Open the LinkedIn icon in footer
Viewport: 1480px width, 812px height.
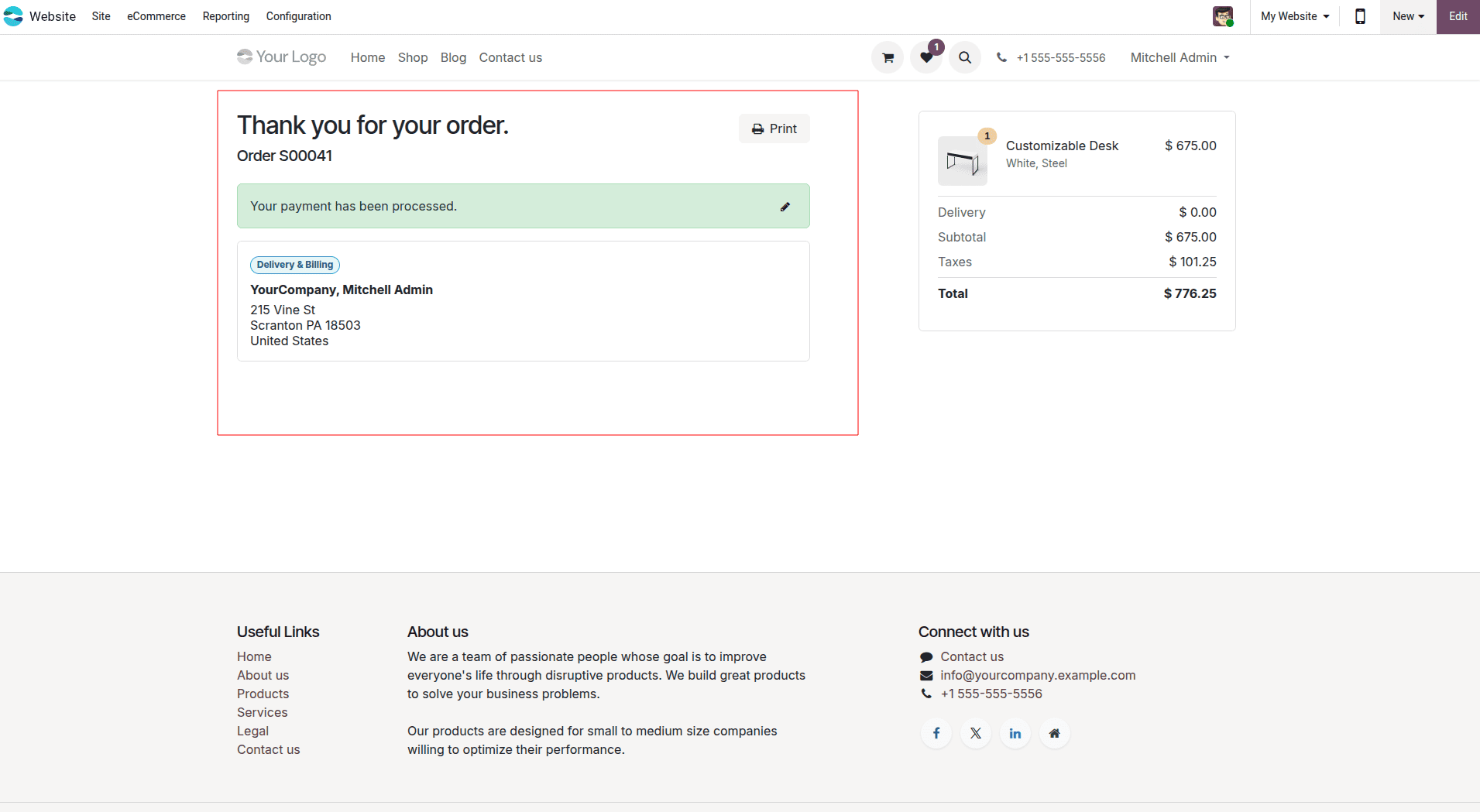(1015, 733)
